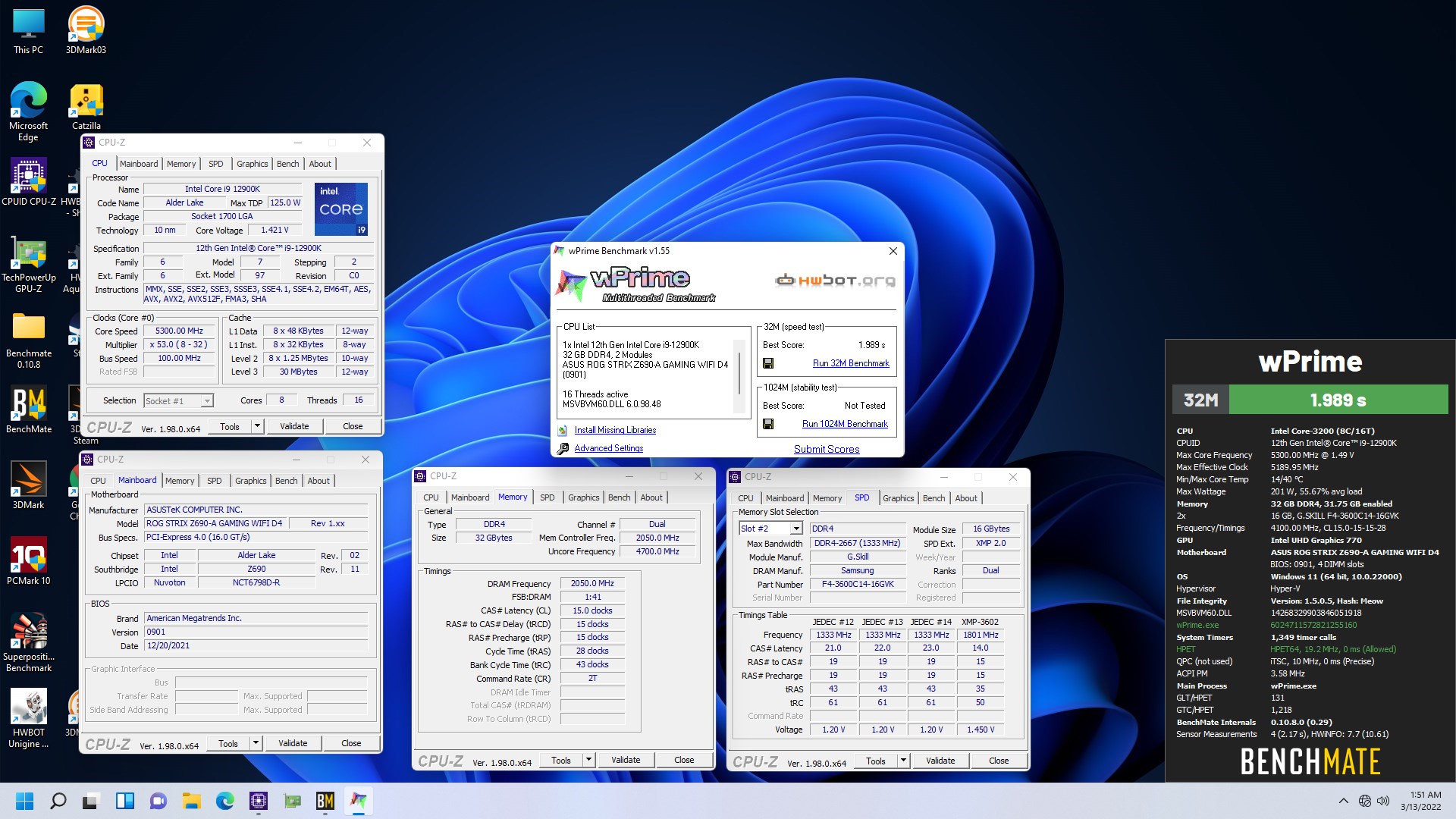Click the DRAM Frequency 2050.0 MHz value
This screenshot has width=1456, height=819.
click(592, 584)
